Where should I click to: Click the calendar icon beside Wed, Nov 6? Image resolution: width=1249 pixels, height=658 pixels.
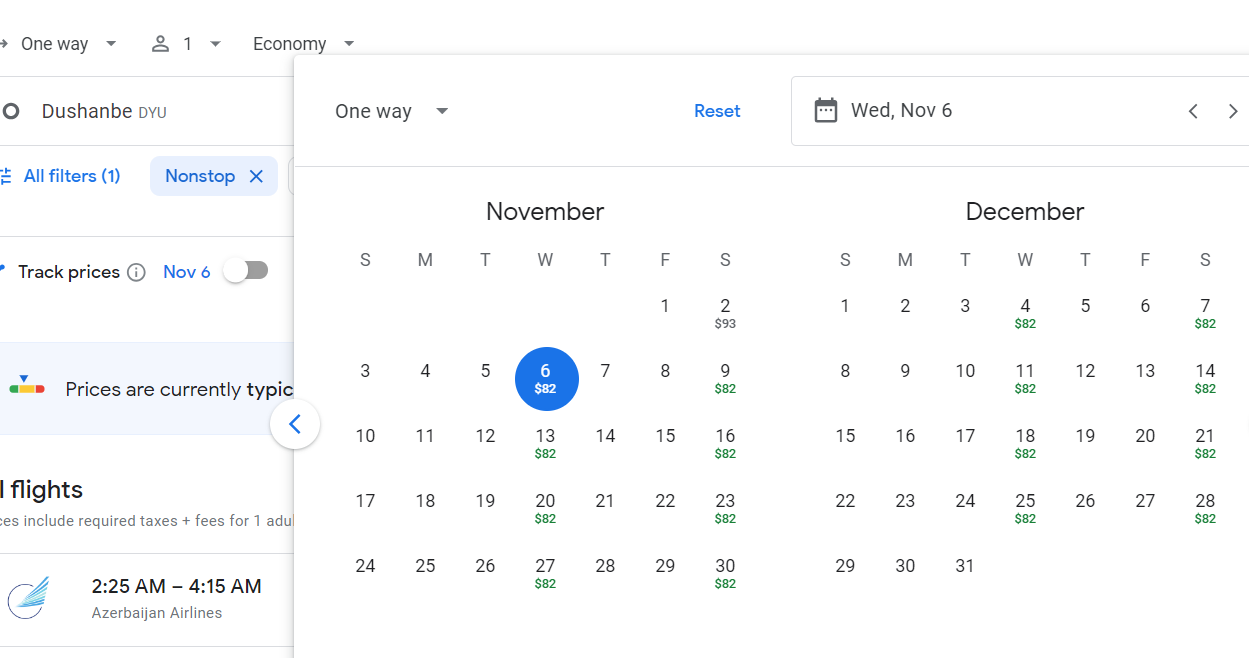825,110
